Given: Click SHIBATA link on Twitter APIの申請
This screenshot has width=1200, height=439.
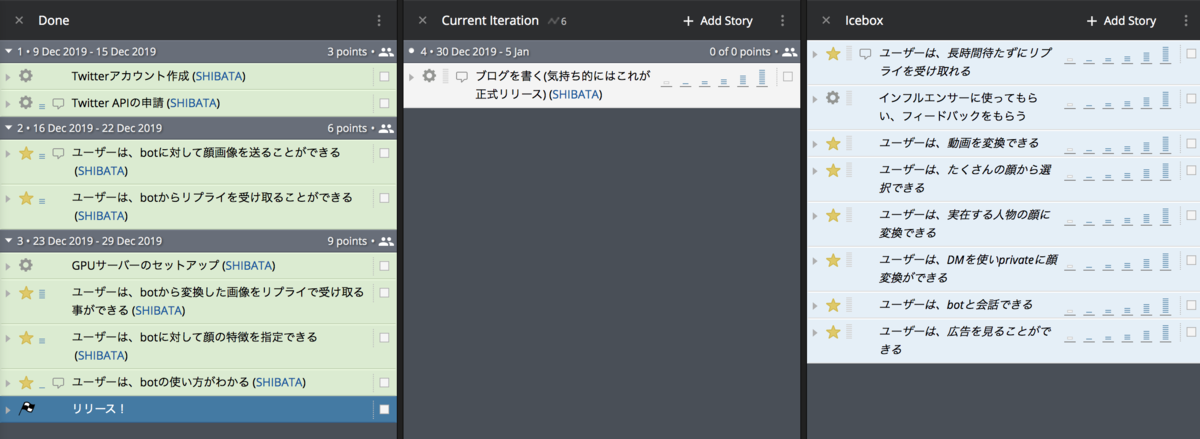Looking at the screenshot, I should (192, 102).
